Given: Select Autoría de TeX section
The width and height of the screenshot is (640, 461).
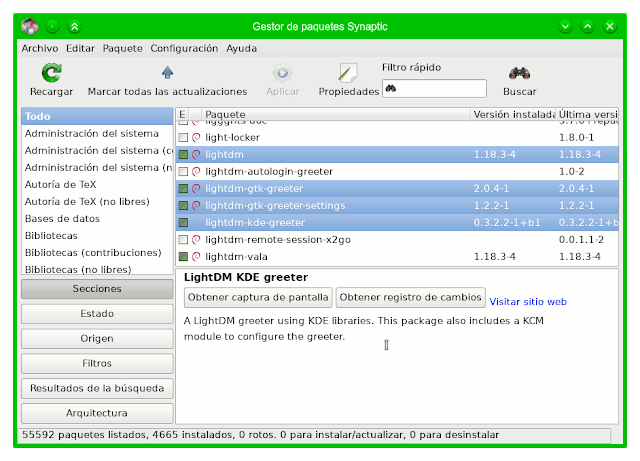Looking at the screenshot, I should click(97, 185).
